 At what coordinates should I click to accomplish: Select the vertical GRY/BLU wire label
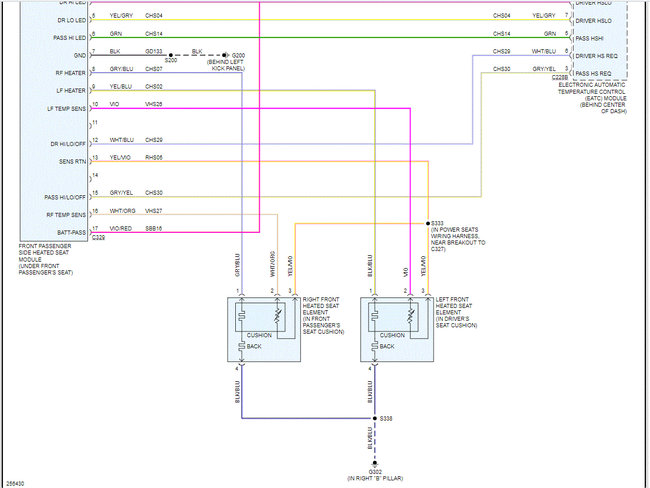pos(238,265)
